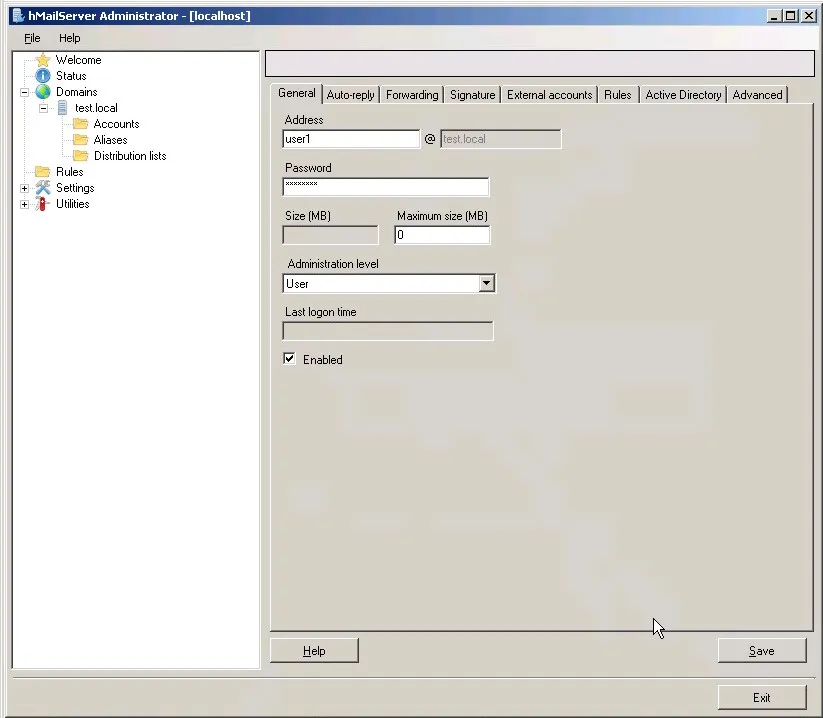Expand the Settings tree node

[x=24, y=188]
